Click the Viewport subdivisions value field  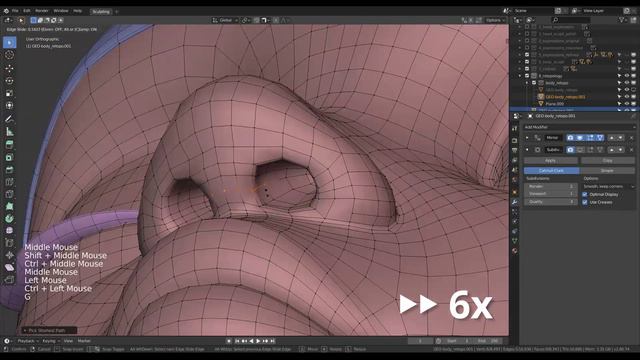click(x=550, y=194)
